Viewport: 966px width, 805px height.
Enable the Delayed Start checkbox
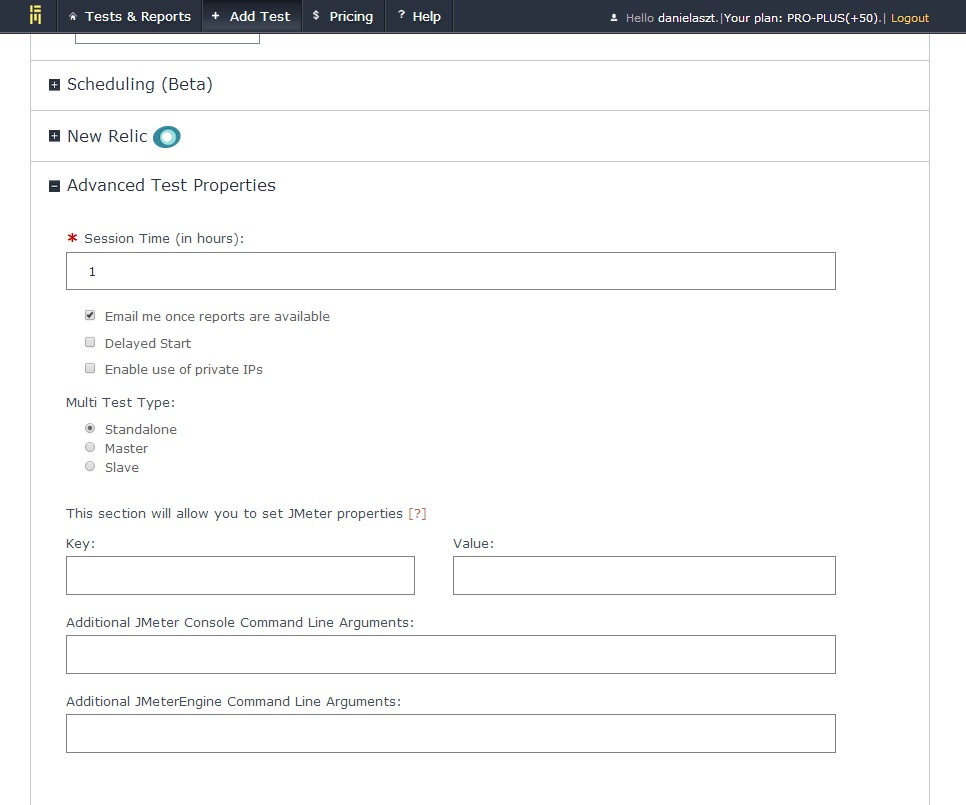(90, 342)
